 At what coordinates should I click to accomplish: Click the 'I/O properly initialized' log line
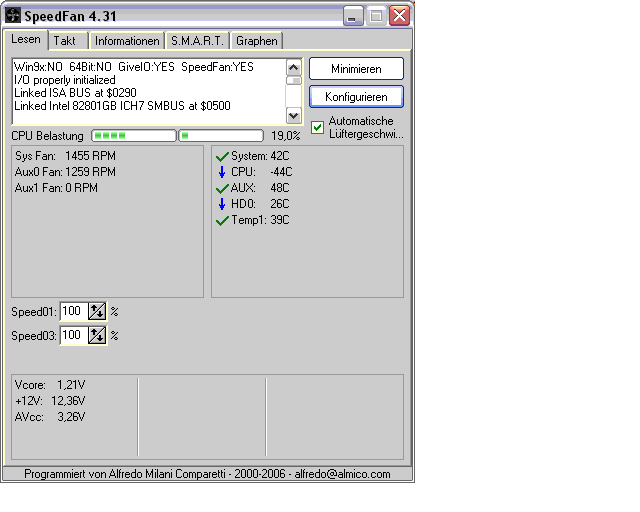tap(64, 80)
